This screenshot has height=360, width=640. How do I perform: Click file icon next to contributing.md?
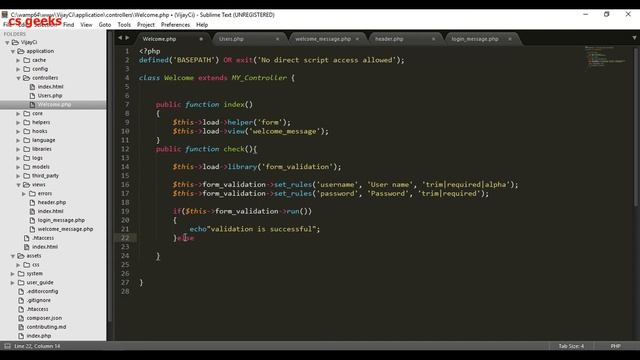click(x=21, y=327)
